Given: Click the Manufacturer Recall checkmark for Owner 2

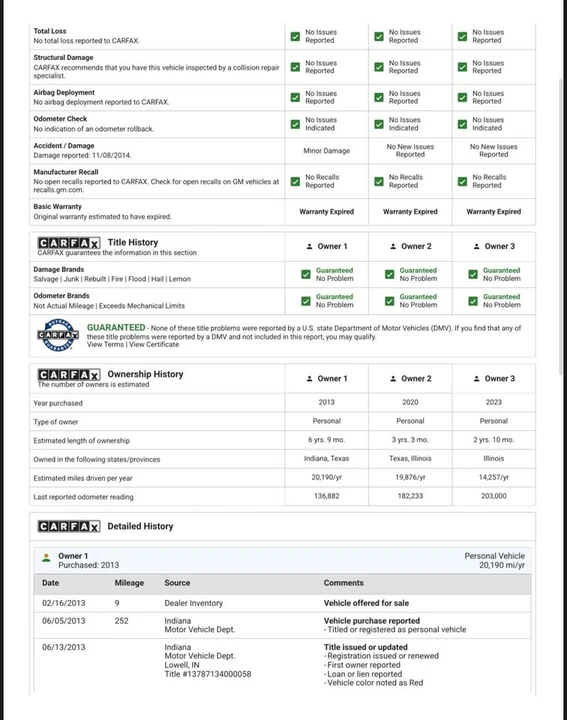Looking at the screenshot, I should click(x=379, y=181).
